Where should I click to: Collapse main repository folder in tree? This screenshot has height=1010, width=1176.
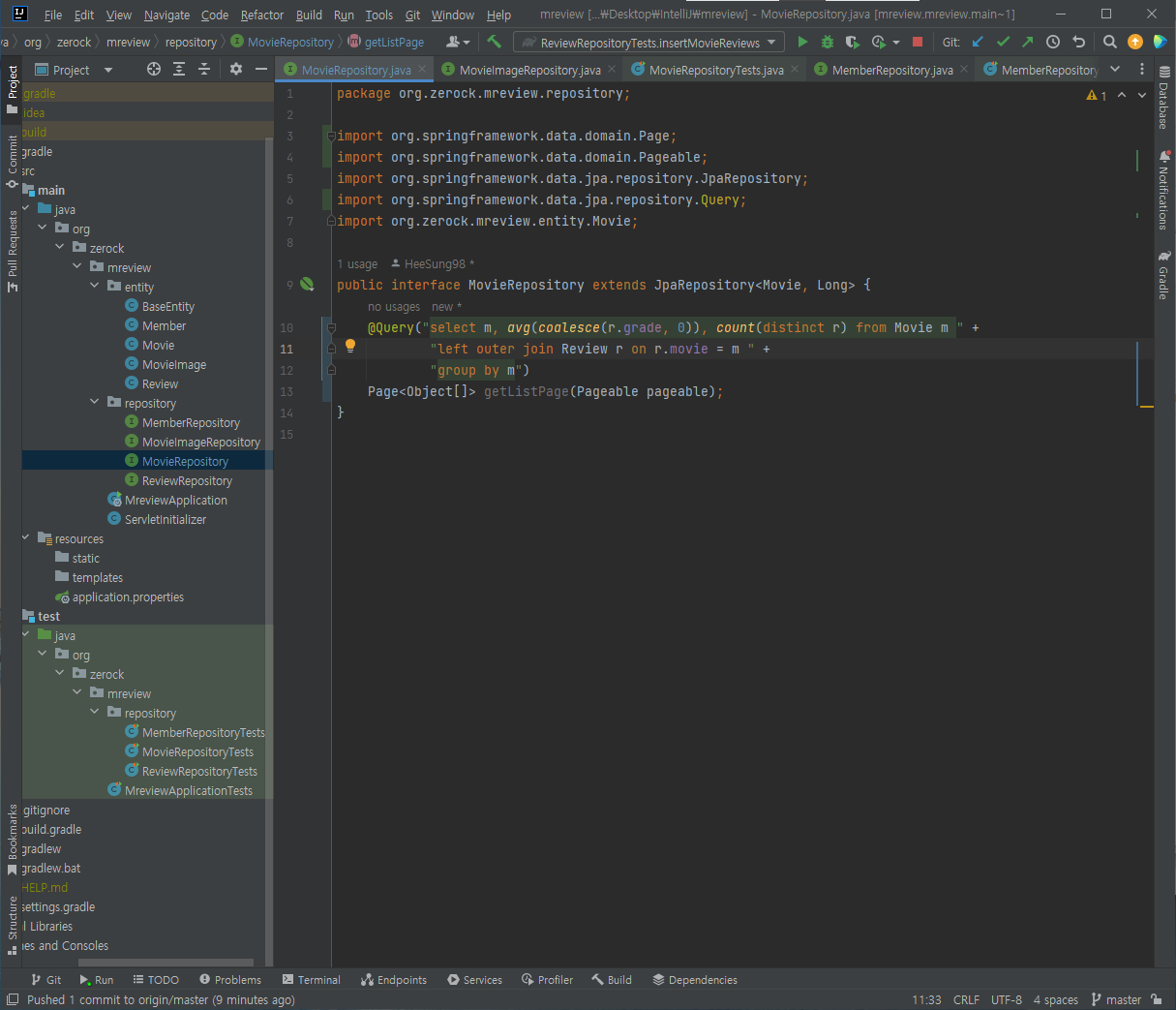point(95,403)
